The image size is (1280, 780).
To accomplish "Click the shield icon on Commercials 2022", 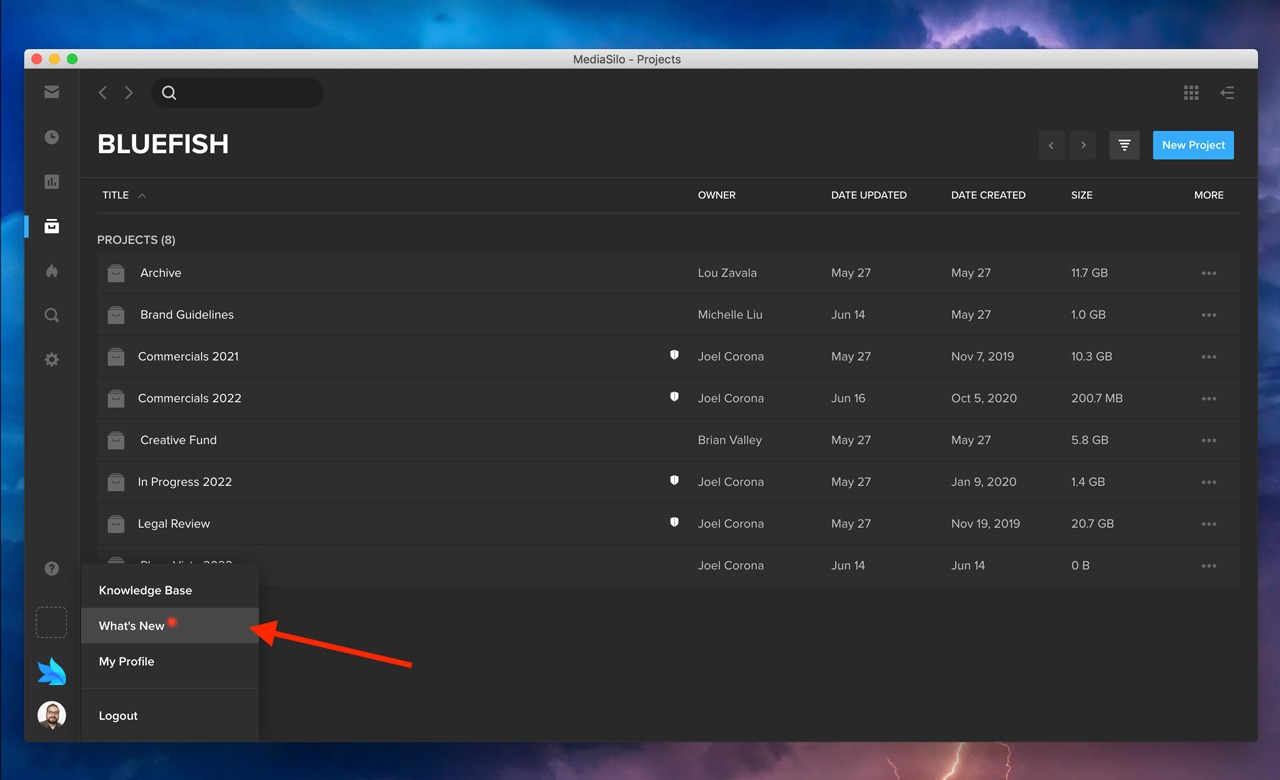I will (674, 397).
